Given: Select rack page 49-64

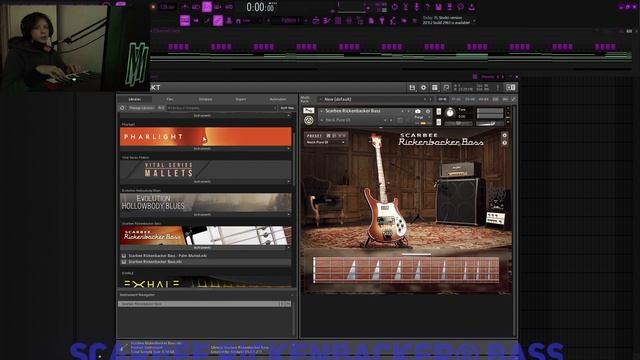Looking at the screenshot, I should pos(483,99).
